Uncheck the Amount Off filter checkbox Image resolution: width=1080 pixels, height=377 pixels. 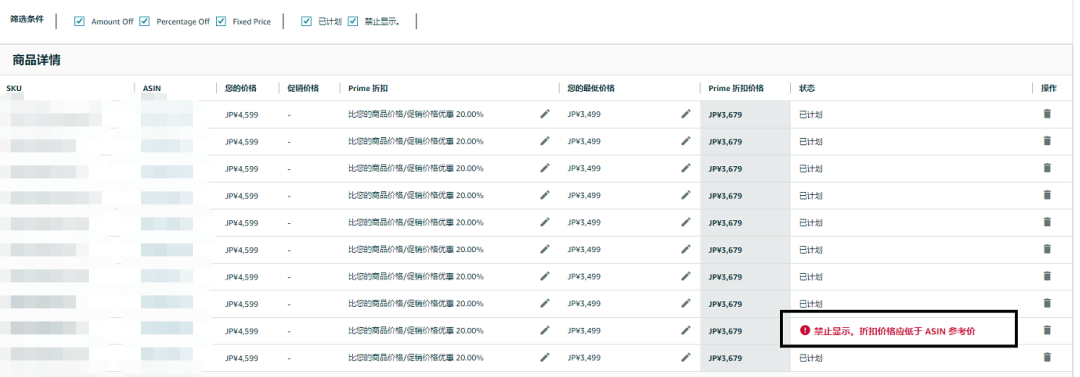[x=79, y=21]
